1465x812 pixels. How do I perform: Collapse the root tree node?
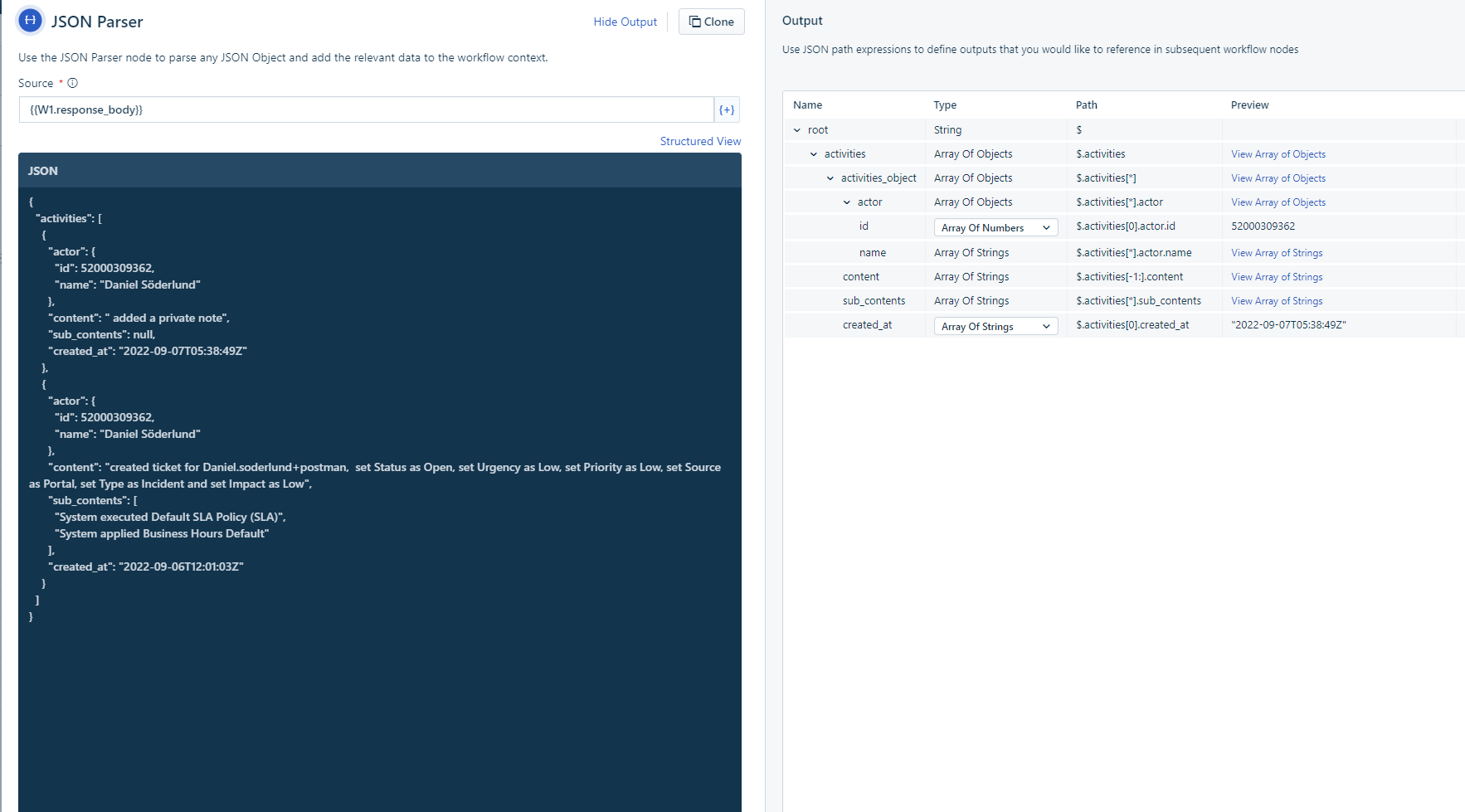click(797, 130)
